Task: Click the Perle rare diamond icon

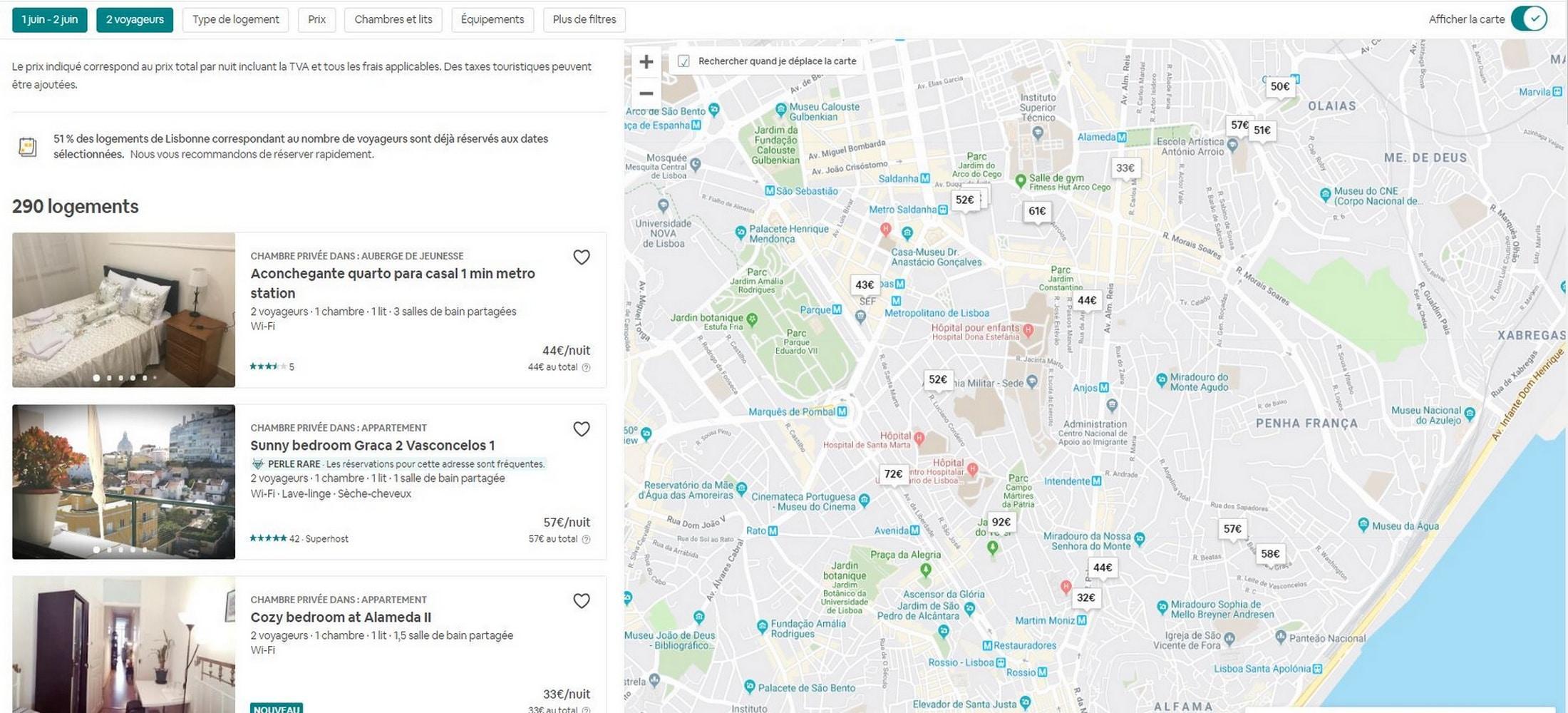Action: click(258, 463)
